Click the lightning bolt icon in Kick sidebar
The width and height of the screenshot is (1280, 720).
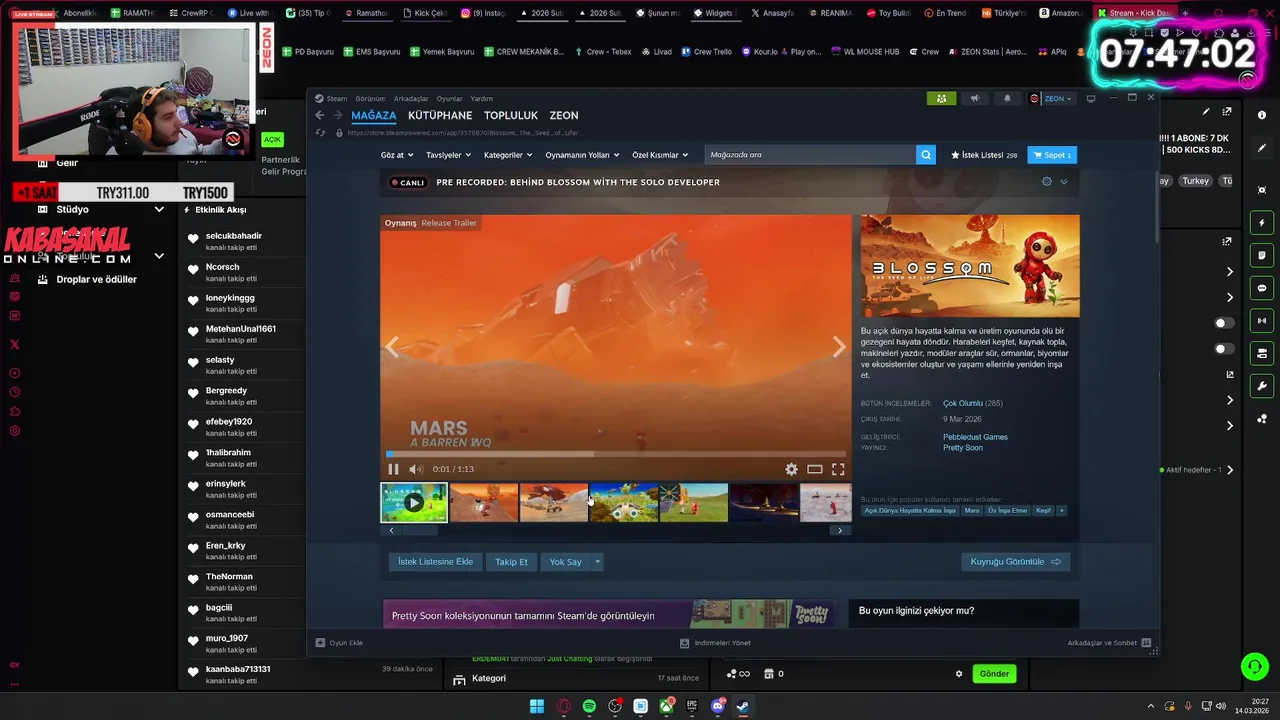1262,223
